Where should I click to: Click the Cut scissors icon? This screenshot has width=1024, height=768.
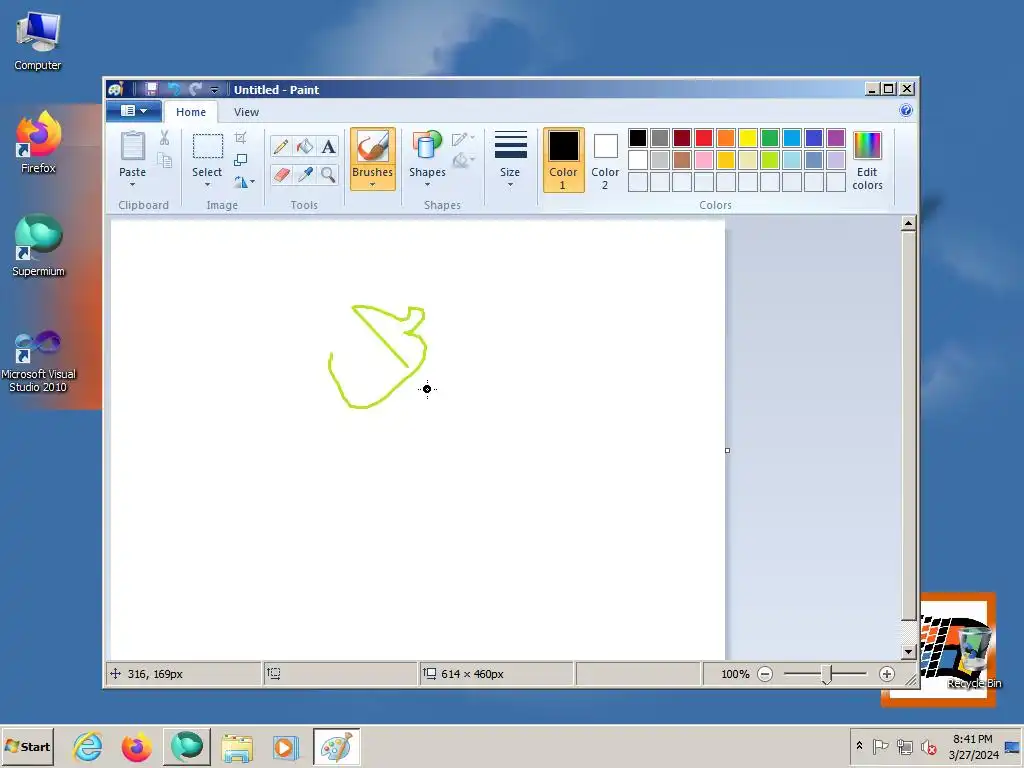point(164,138)
